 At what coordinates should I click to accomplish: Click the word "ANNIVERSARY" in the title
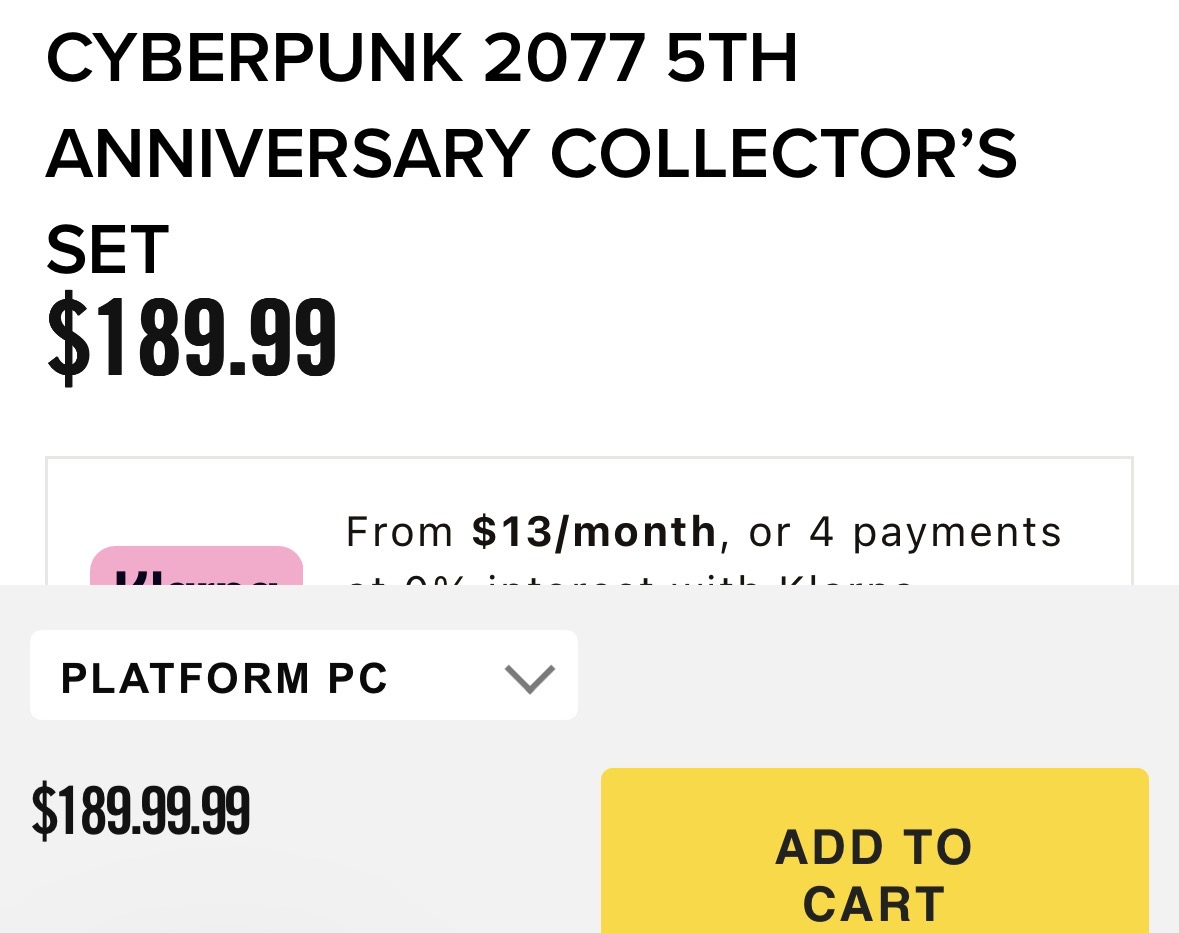point(287,155)
